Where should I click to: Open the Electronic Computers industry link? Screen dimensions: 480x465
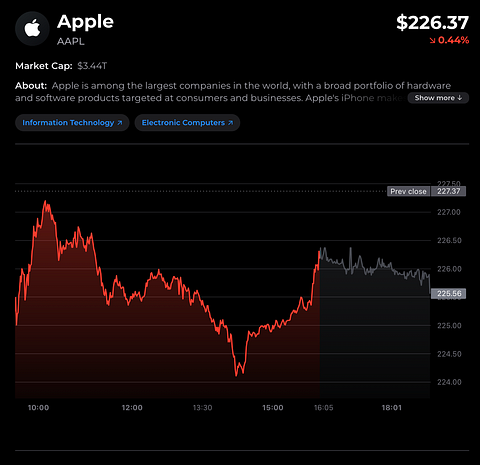pos(187,123)
